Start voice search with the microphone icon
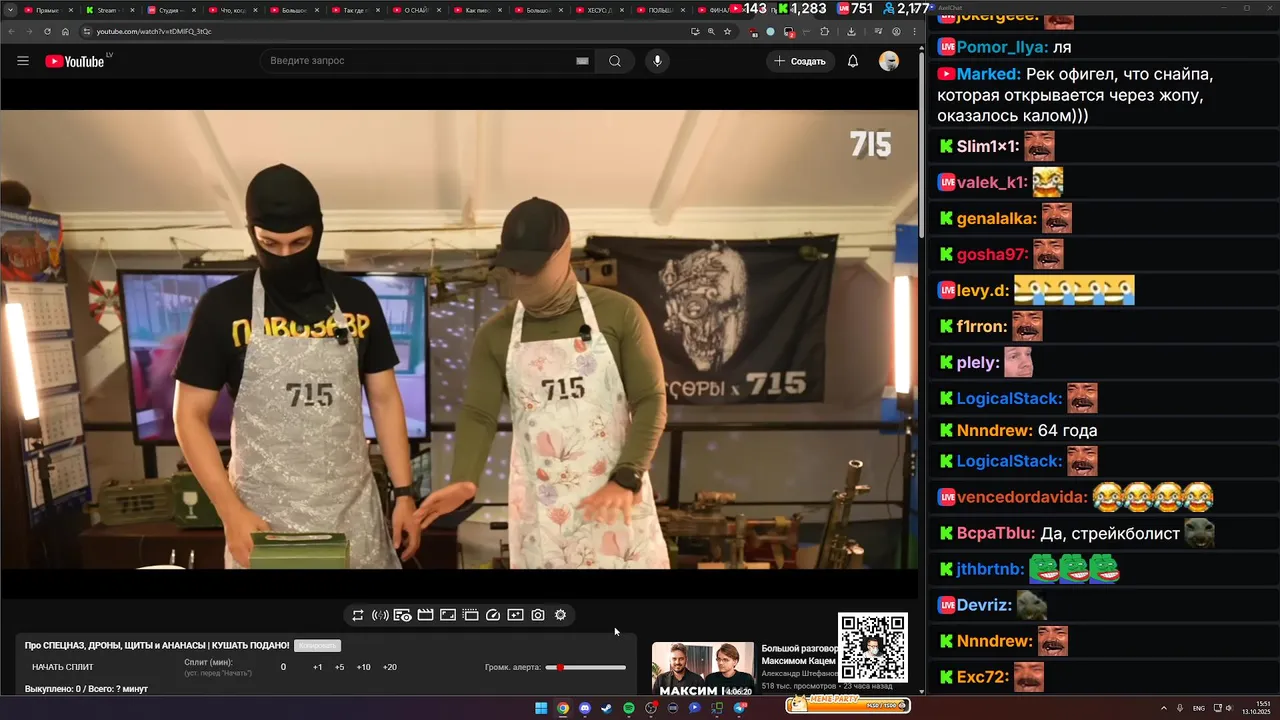This screenshot has height=720, width=1280. click(x=657, y=61)
